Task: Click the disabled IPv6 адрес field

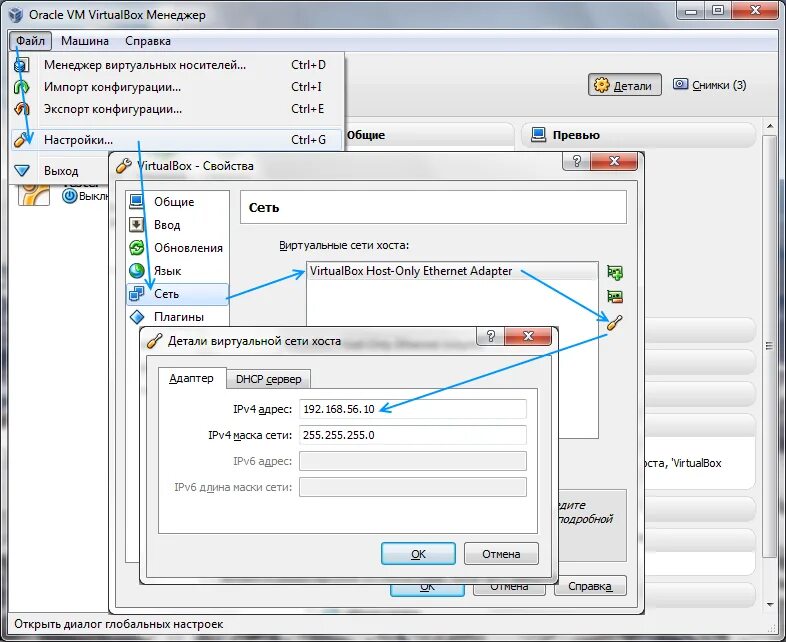Action: tap(413, 461)
